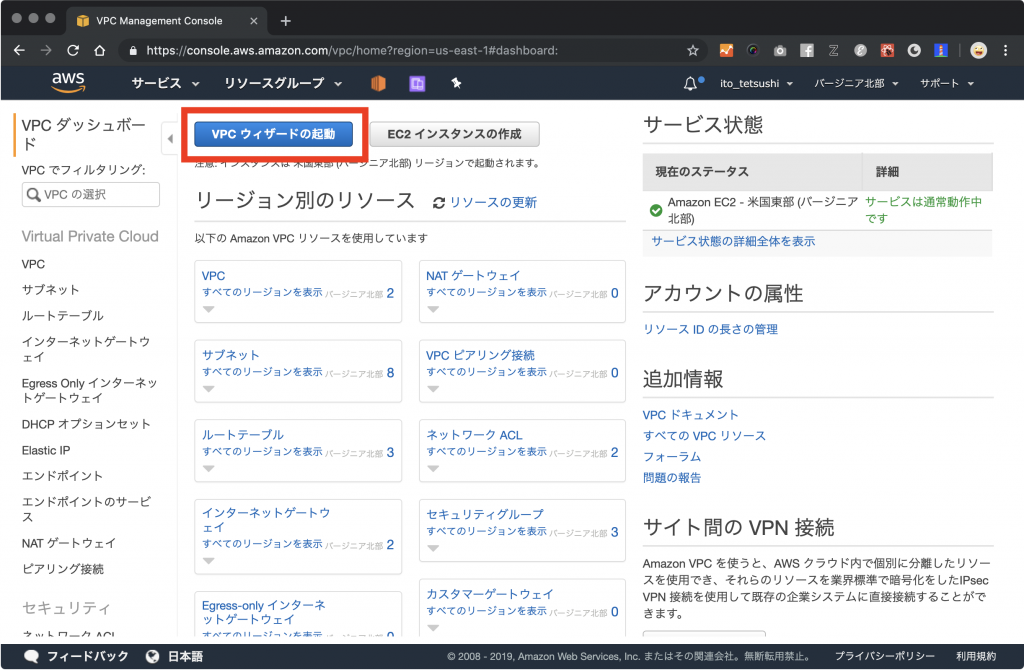Image resolution: width=1024 pixels, height=670 pixels.
Task: Go to the browser home page icon
Action: coord(99,50)
